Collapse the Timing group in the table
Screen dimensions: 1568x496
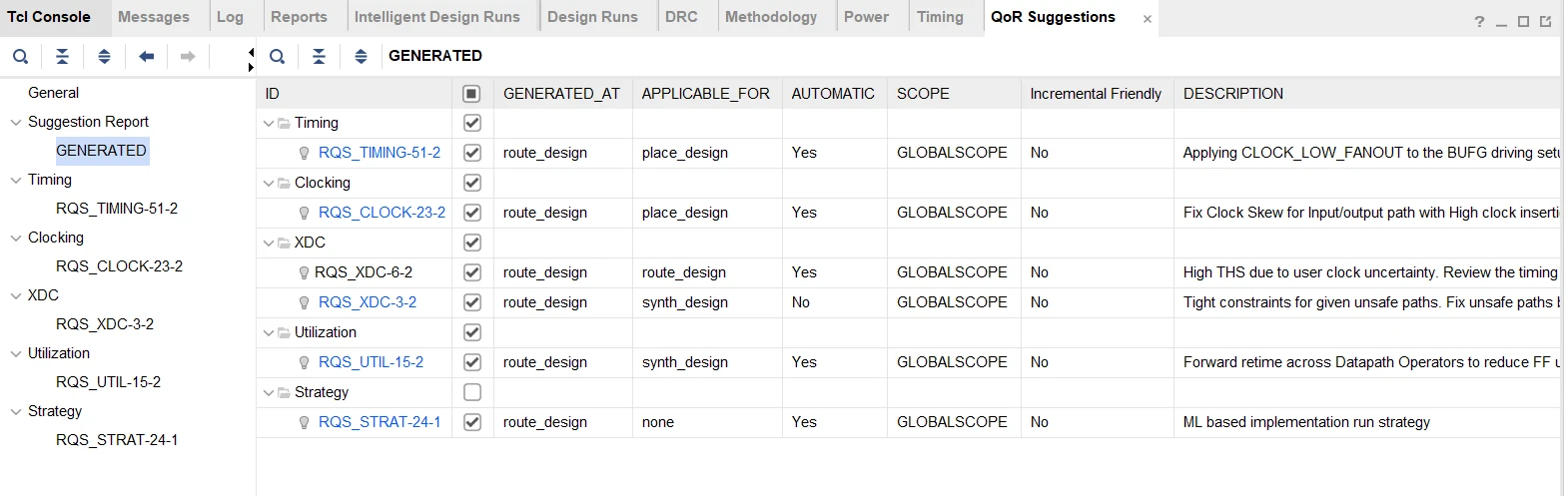[269, 123]
